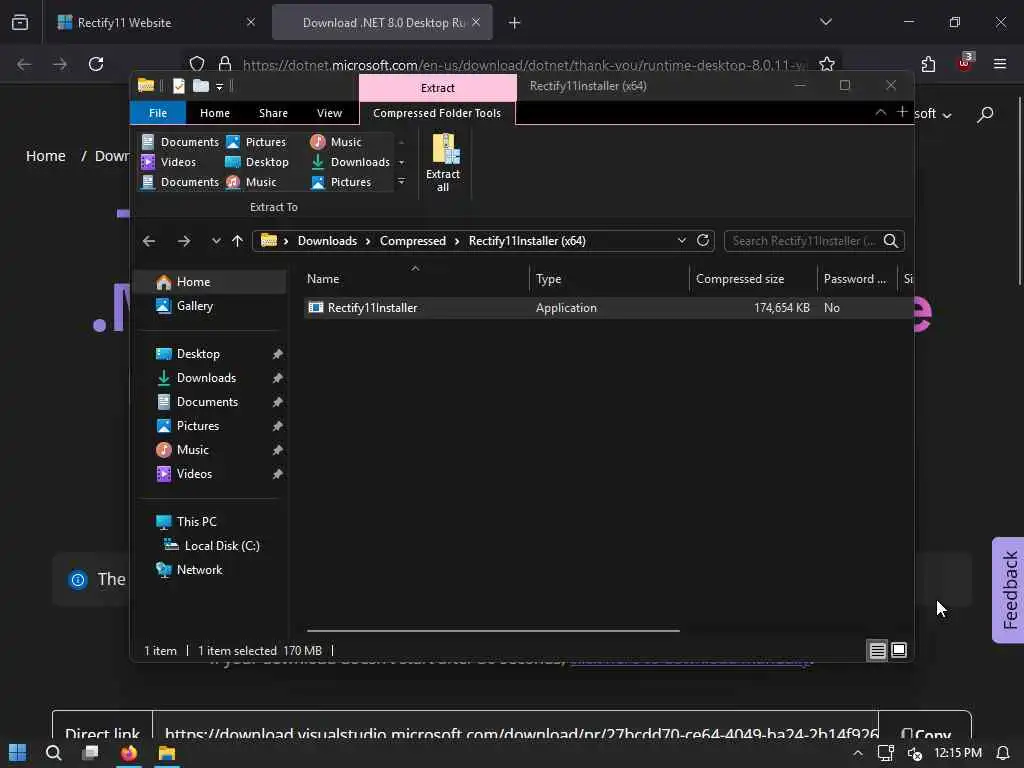Reload the page in Firefox

[96, 64]
